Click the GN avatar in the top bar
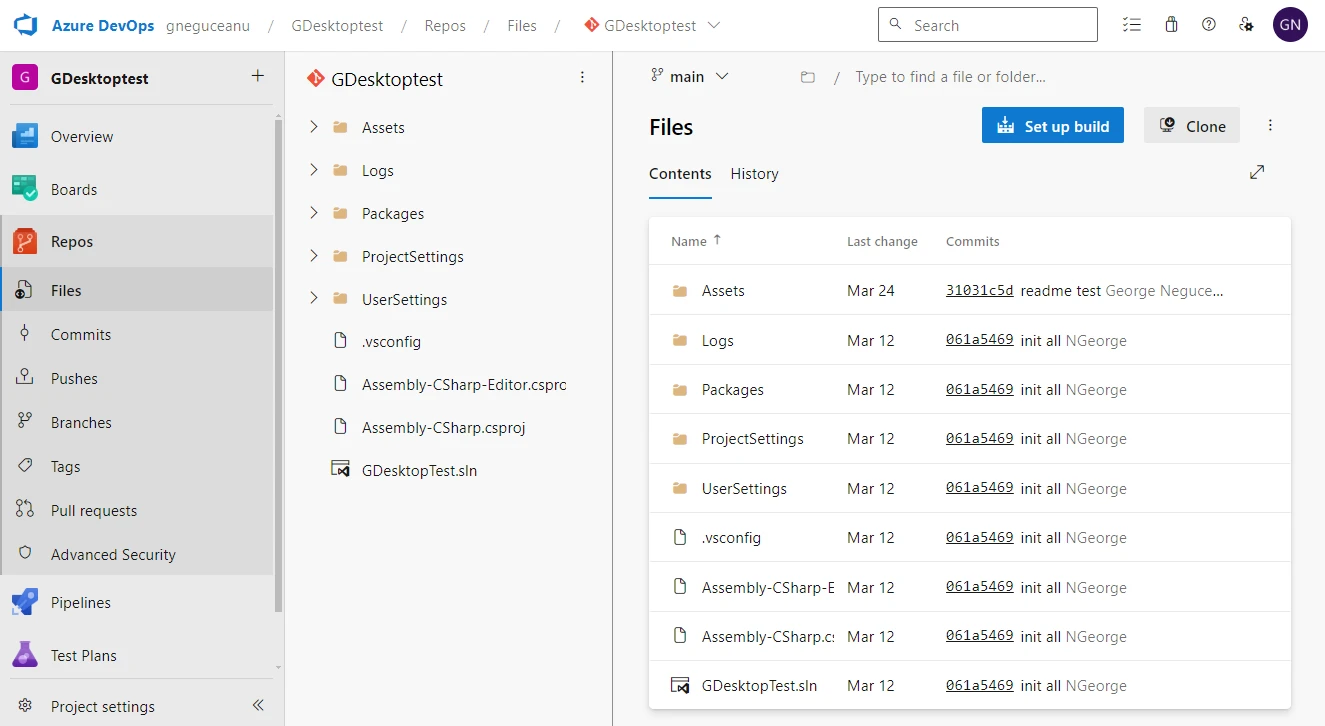Viewport: 1325px width, 726px height. coord(1290,24)
